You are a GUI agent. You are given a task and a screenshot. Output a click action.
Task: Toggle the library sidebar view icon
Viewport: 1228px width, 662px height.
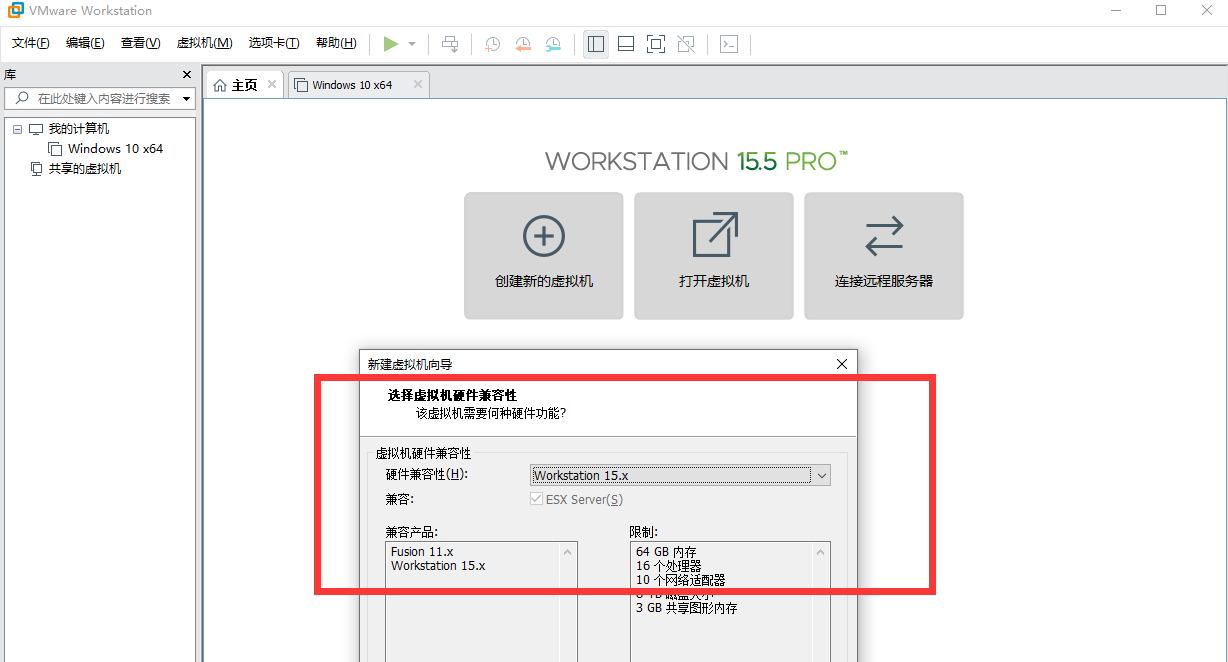click(x=596, y=44)
